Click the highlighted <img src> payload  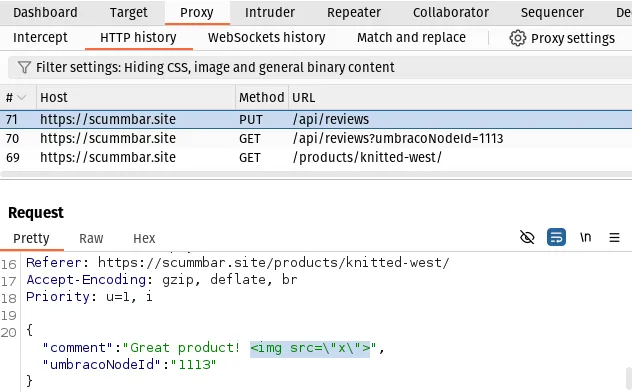tap(310, 348)
